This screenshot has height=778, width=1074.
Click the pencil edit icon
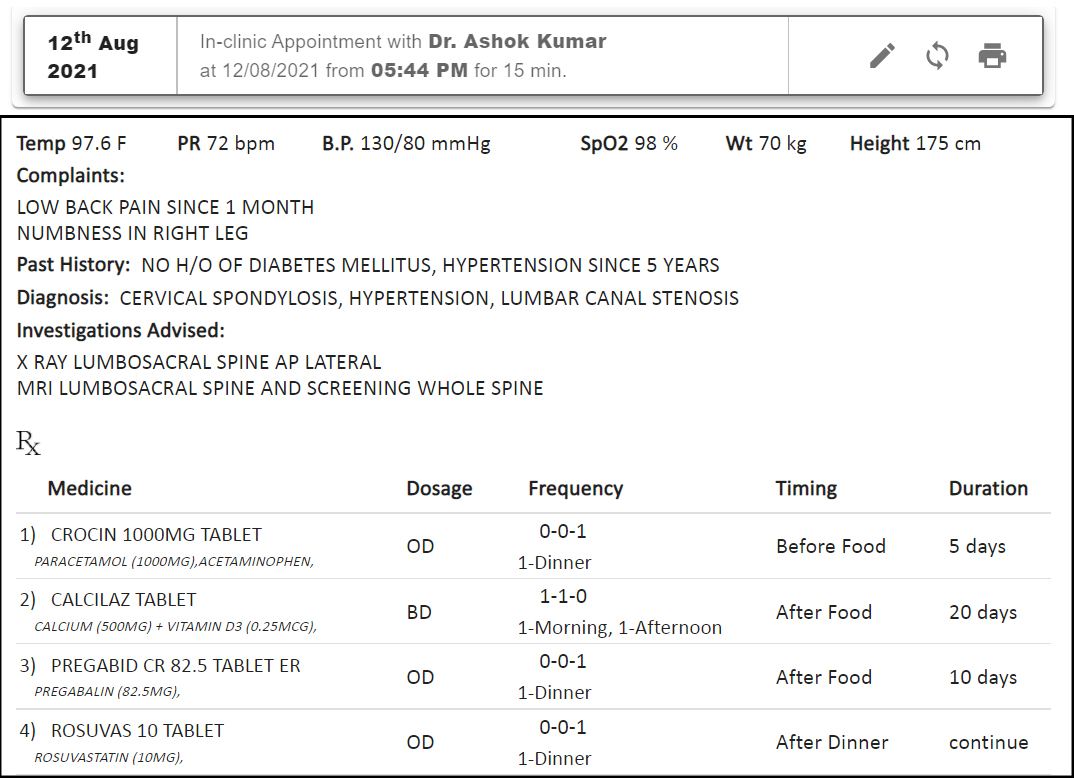click(882, 56)
